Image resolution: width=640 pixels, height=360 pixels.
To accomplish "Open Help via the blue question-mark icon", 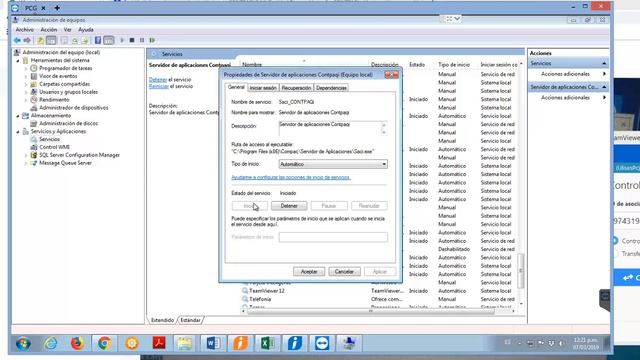I will 98,40.
